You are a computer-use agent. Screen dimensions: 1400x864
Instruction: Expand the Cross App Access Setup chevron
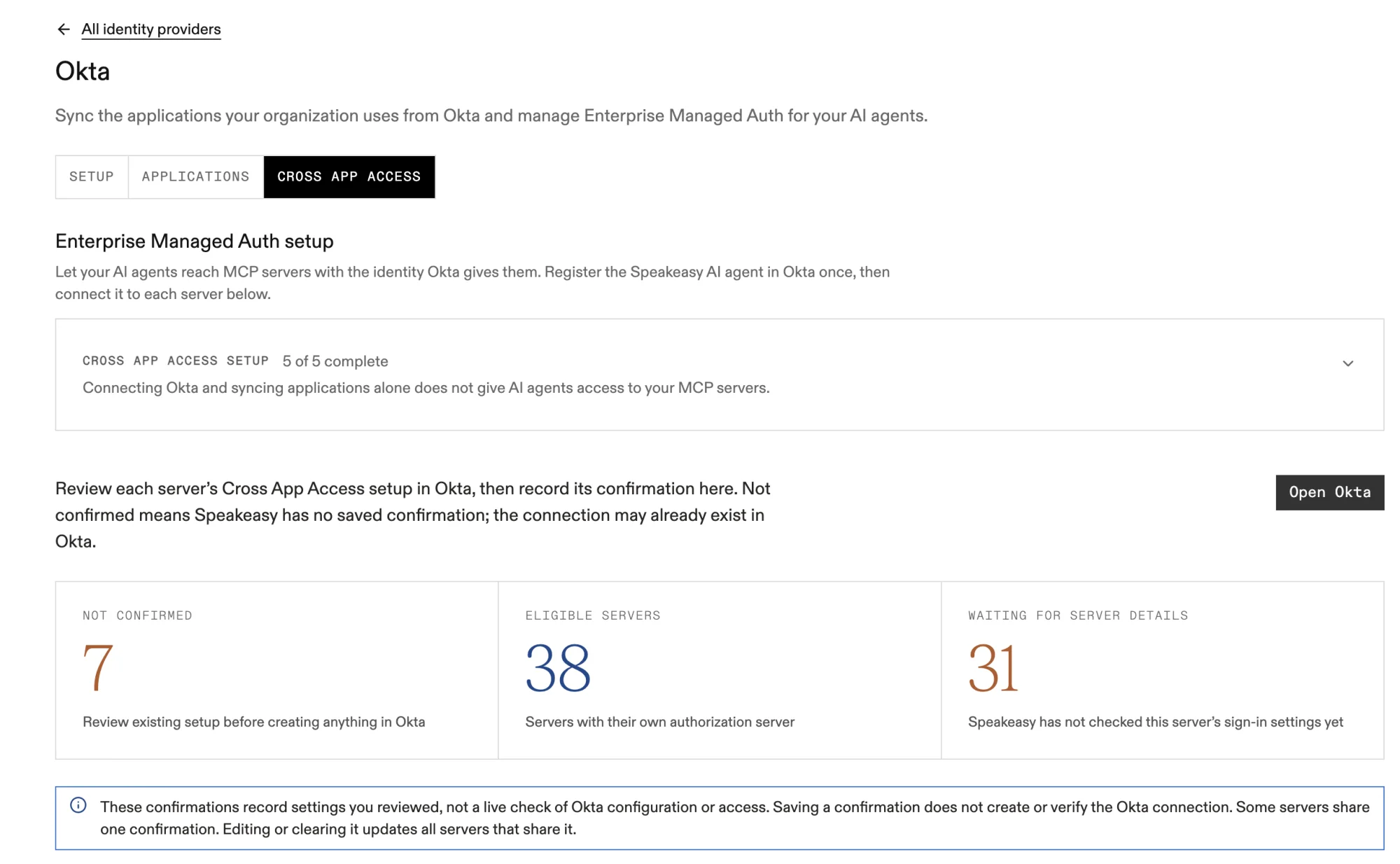[1348, 363]
